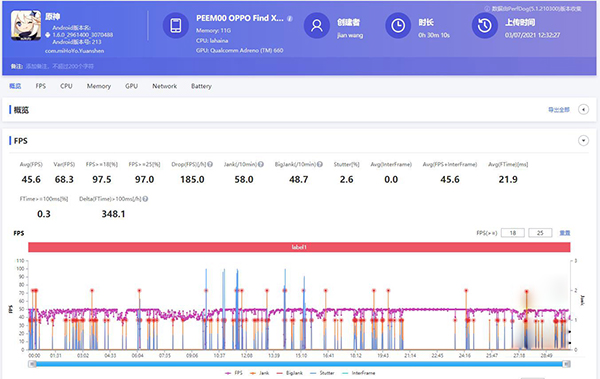Show help for Delta(FTime) metric

coord(145,199)
